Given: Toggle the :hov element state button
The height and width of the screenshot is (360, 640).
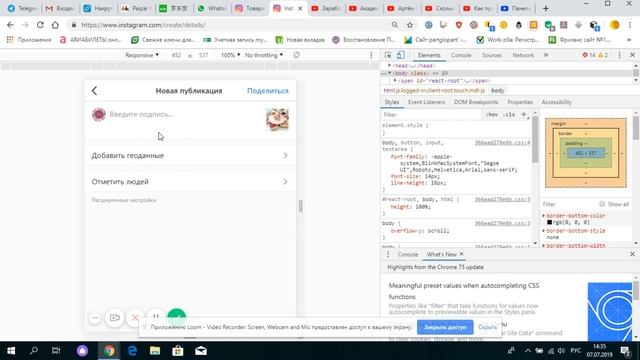Looking at the screenshot, I should [x=492, y=115].
